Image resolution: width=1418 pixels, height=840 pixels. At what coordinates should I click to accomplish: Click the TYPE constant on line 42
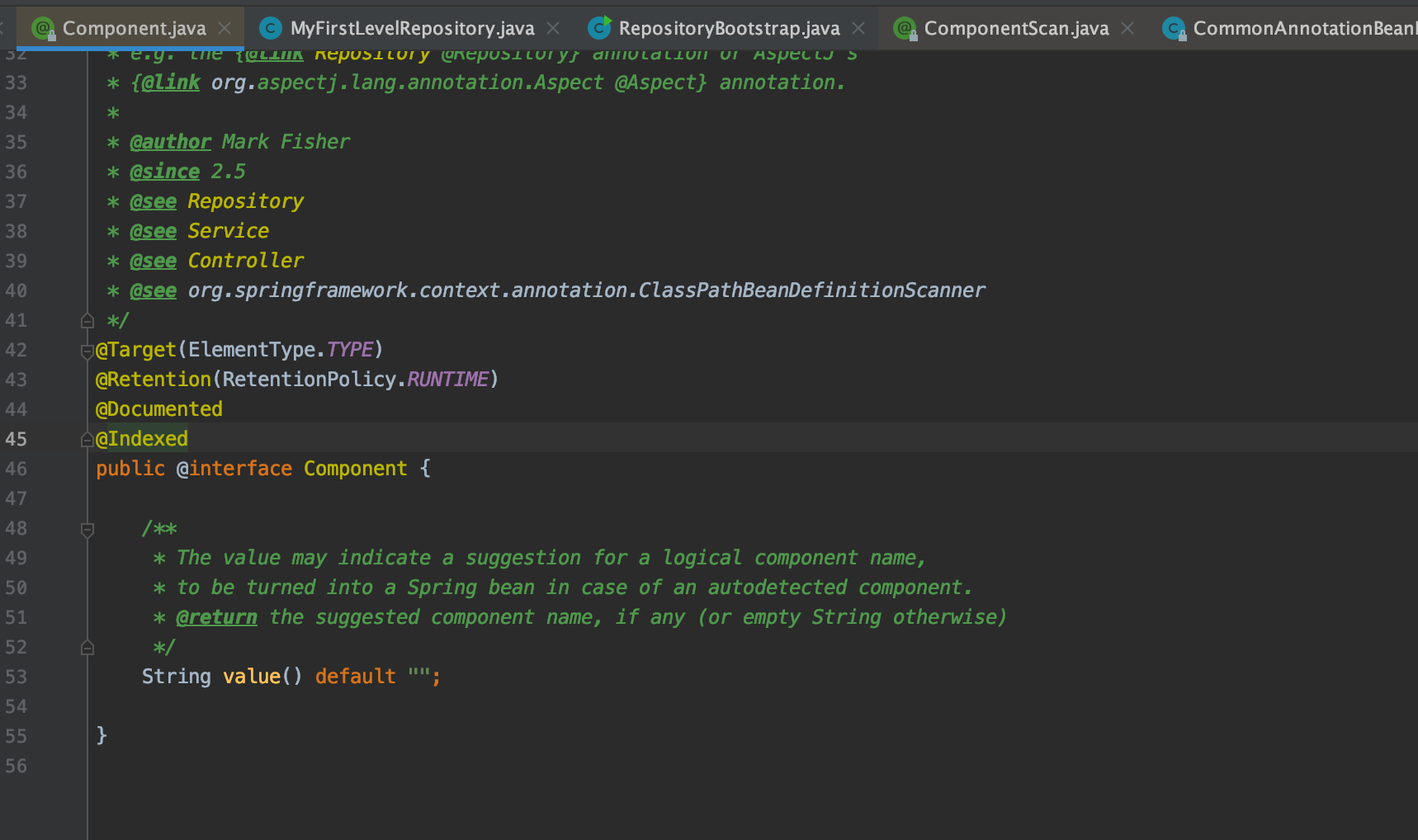(x=350, y=350)
